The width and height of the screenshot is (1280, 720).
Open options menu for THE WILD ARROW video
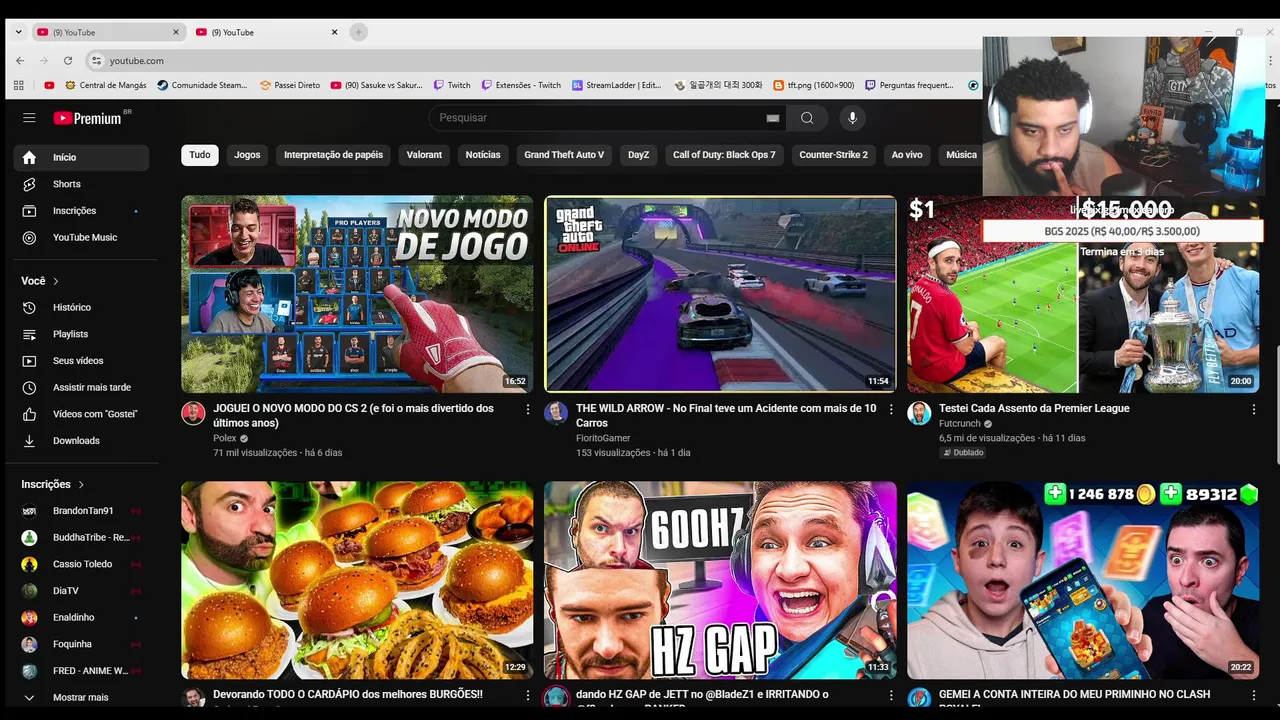point(891,409)
